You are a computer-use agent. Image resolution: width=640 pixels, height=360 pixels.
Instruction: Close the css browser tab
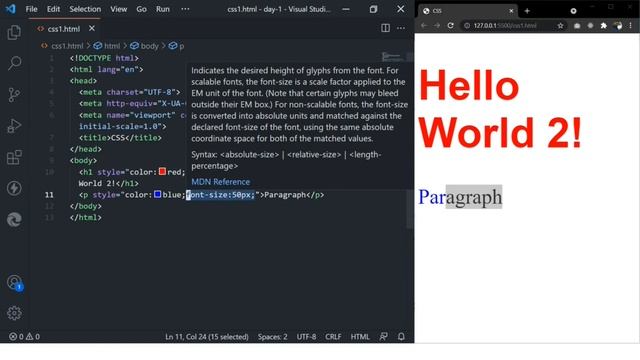pyautogui.click(x=511, y=11)
